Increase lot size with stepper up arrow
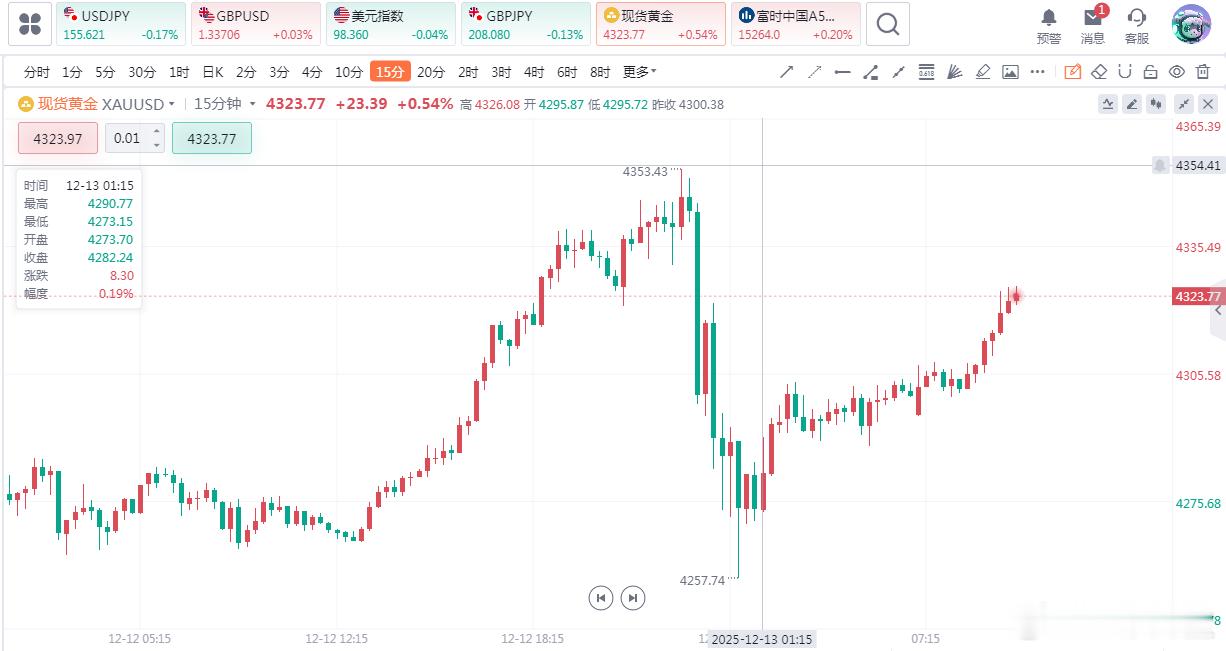 click(156, 132)
